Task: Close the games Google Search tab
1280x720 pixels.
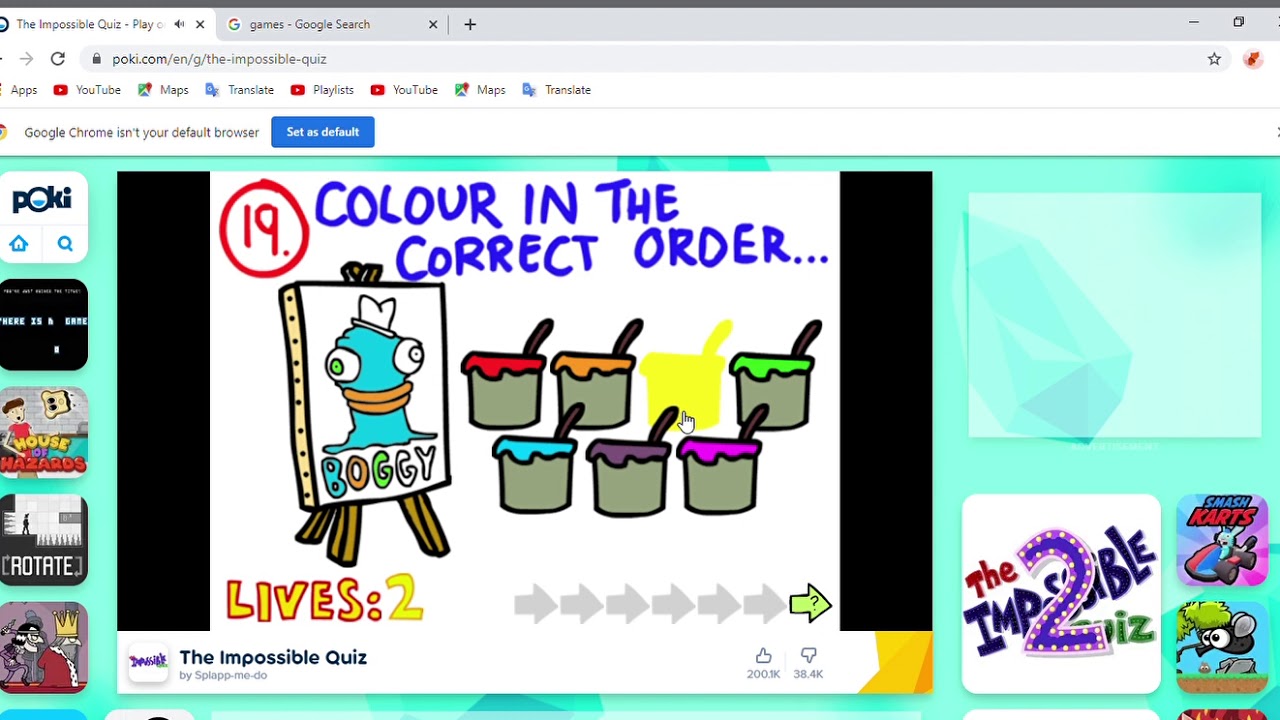Action: pos(433,24)
